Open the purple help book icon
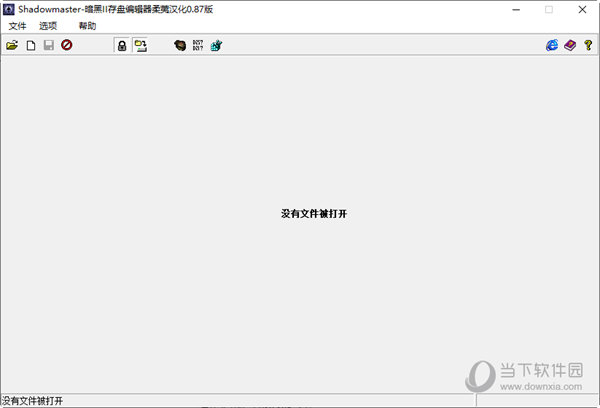This screenshot has width=600, height=408. 570,46
